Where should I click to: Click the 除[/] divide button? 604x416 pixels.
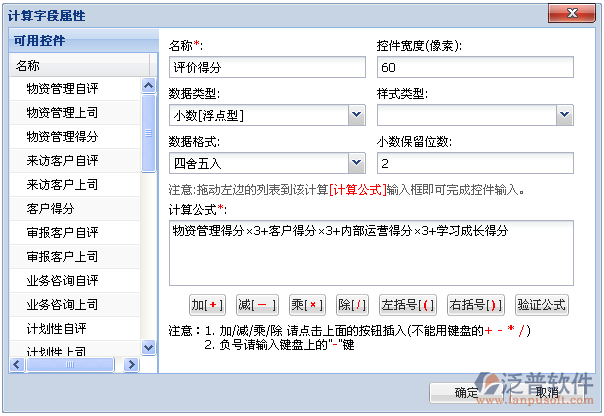click(x=354, y=304)
